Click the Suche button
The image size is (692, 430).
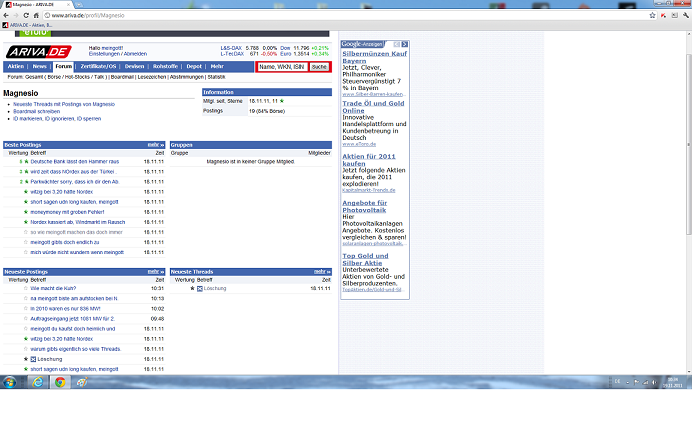pyautogui.click(x=320, y=67)
